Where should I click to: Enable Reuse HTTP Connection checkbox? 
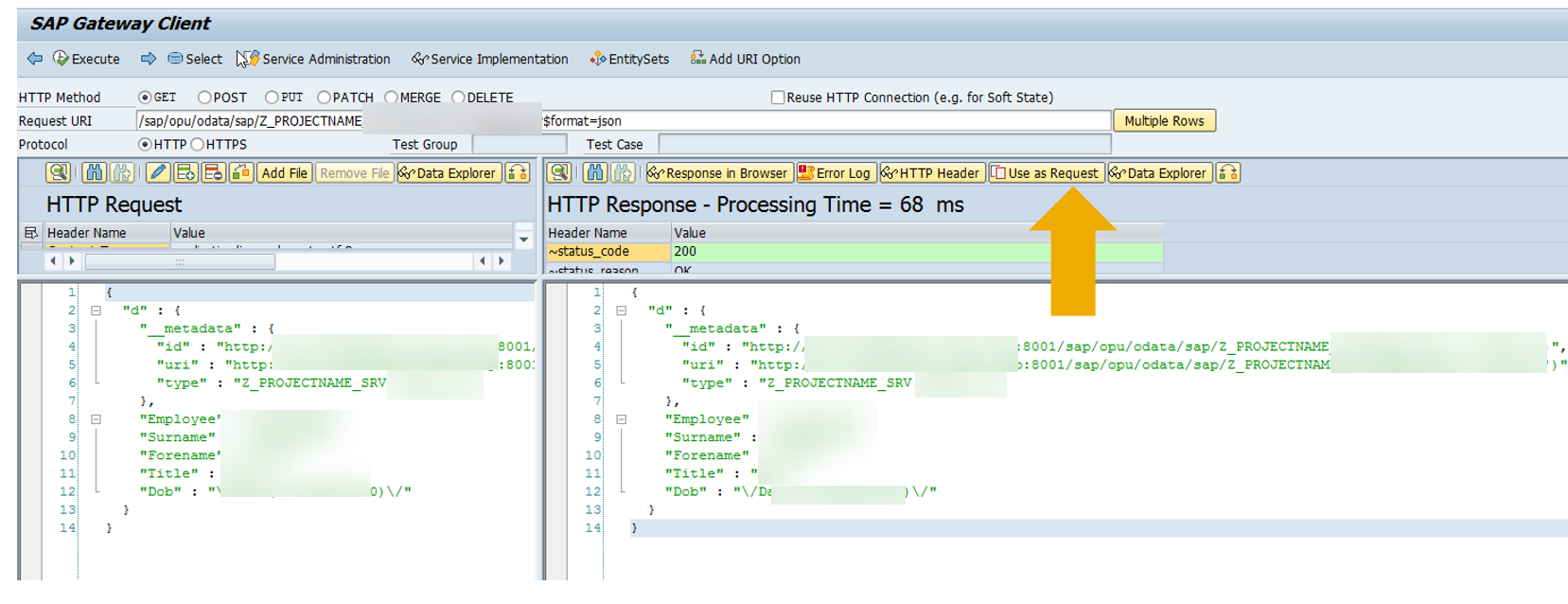[x=778, y=98]
